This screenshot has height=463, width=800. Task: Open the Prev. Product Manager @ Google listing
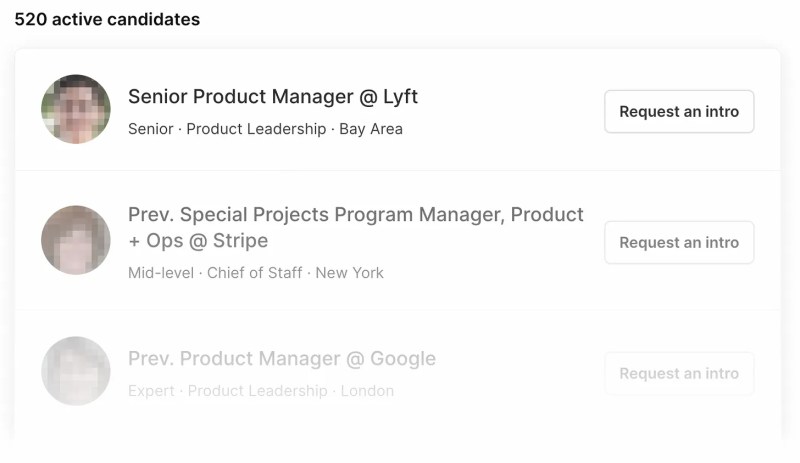pyautogui.click(x=282, y=359)
